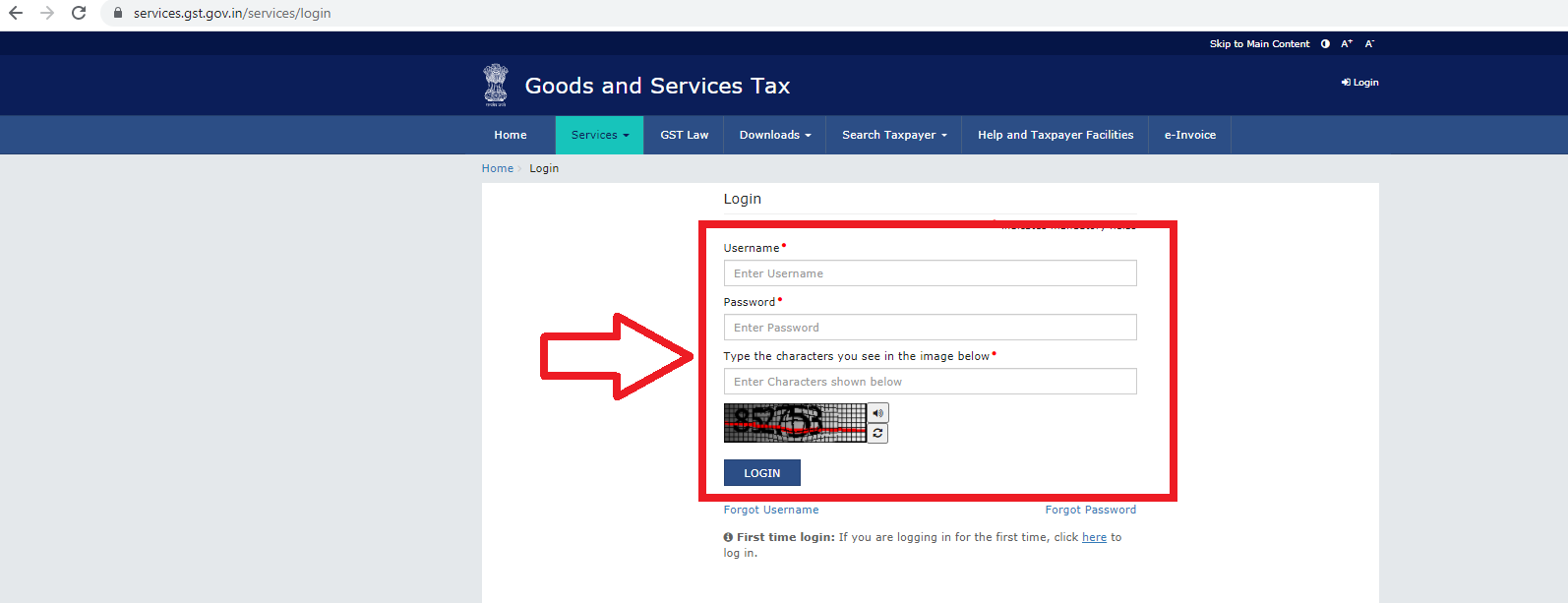Open the Home menu item
Viewport: 1568px width, 603px height.
511,135
